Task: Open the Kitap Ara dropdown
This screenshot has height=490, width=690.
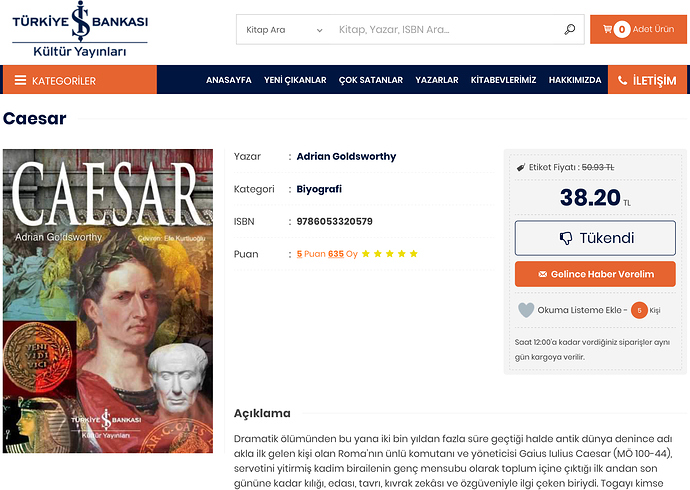Action: click(x=284, y=29)
